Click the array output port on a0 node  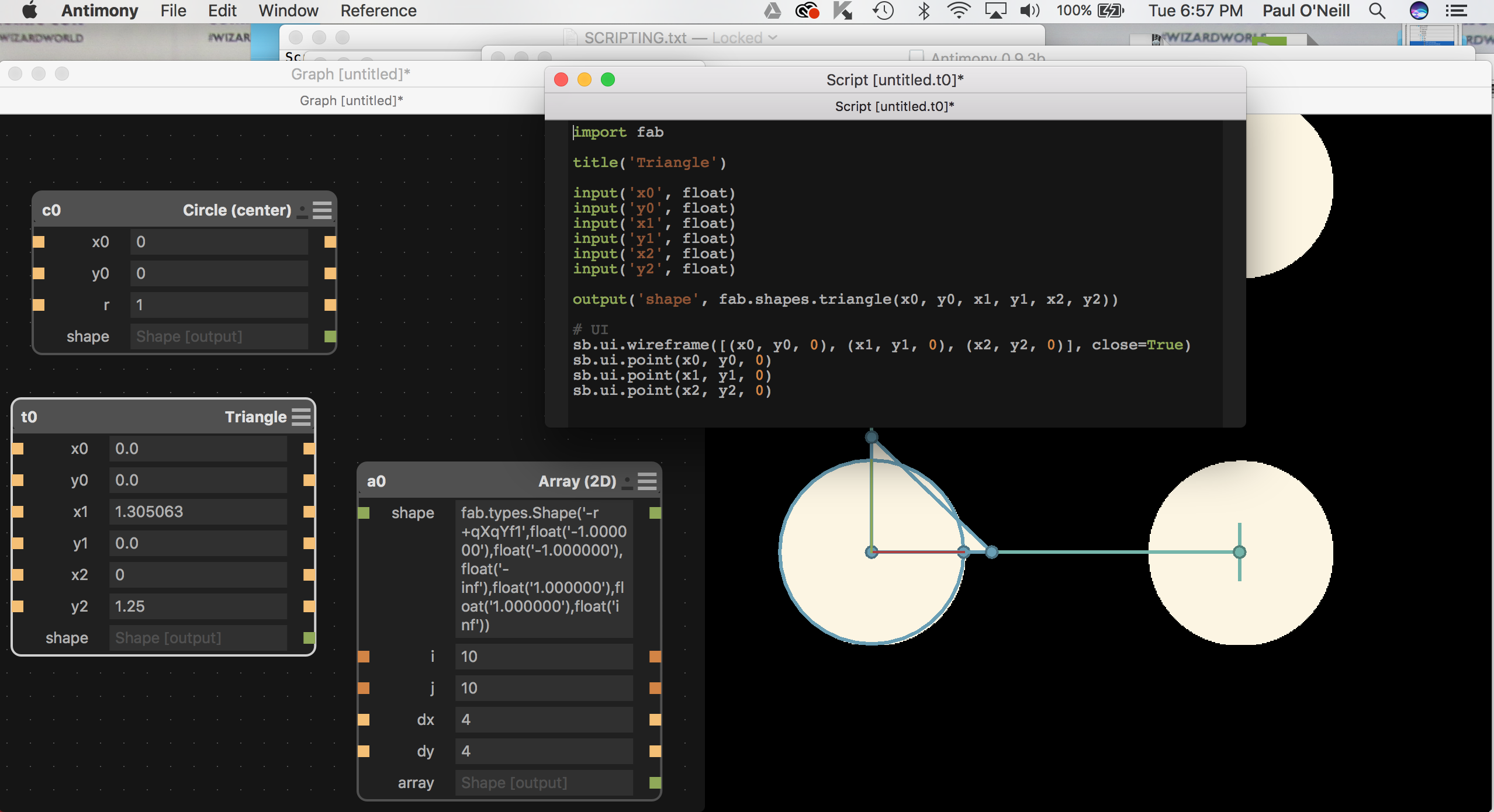pyautogui.click(x=655, y=783)
